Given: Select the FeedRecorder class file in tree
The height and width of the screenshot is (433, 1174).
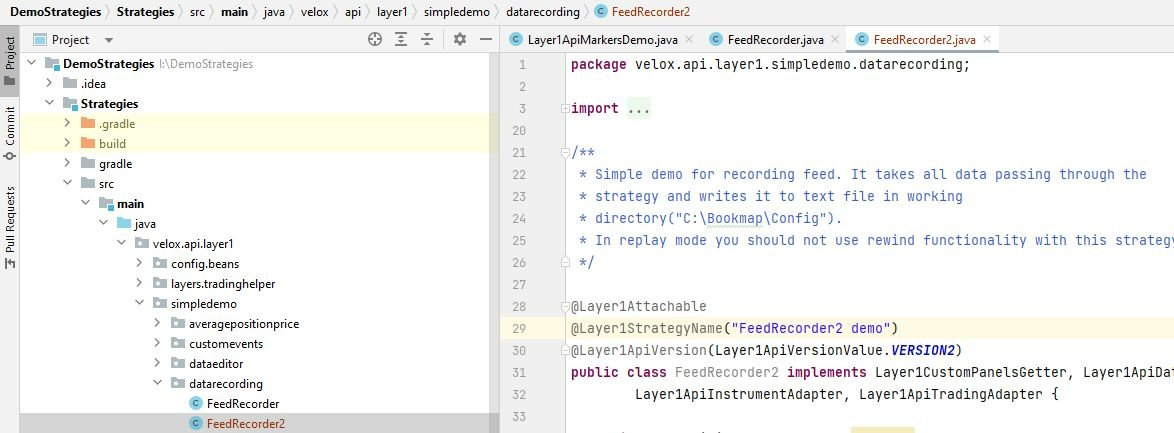Looking at the screenshot, I should pyautogui.click(x=242, y=404).
